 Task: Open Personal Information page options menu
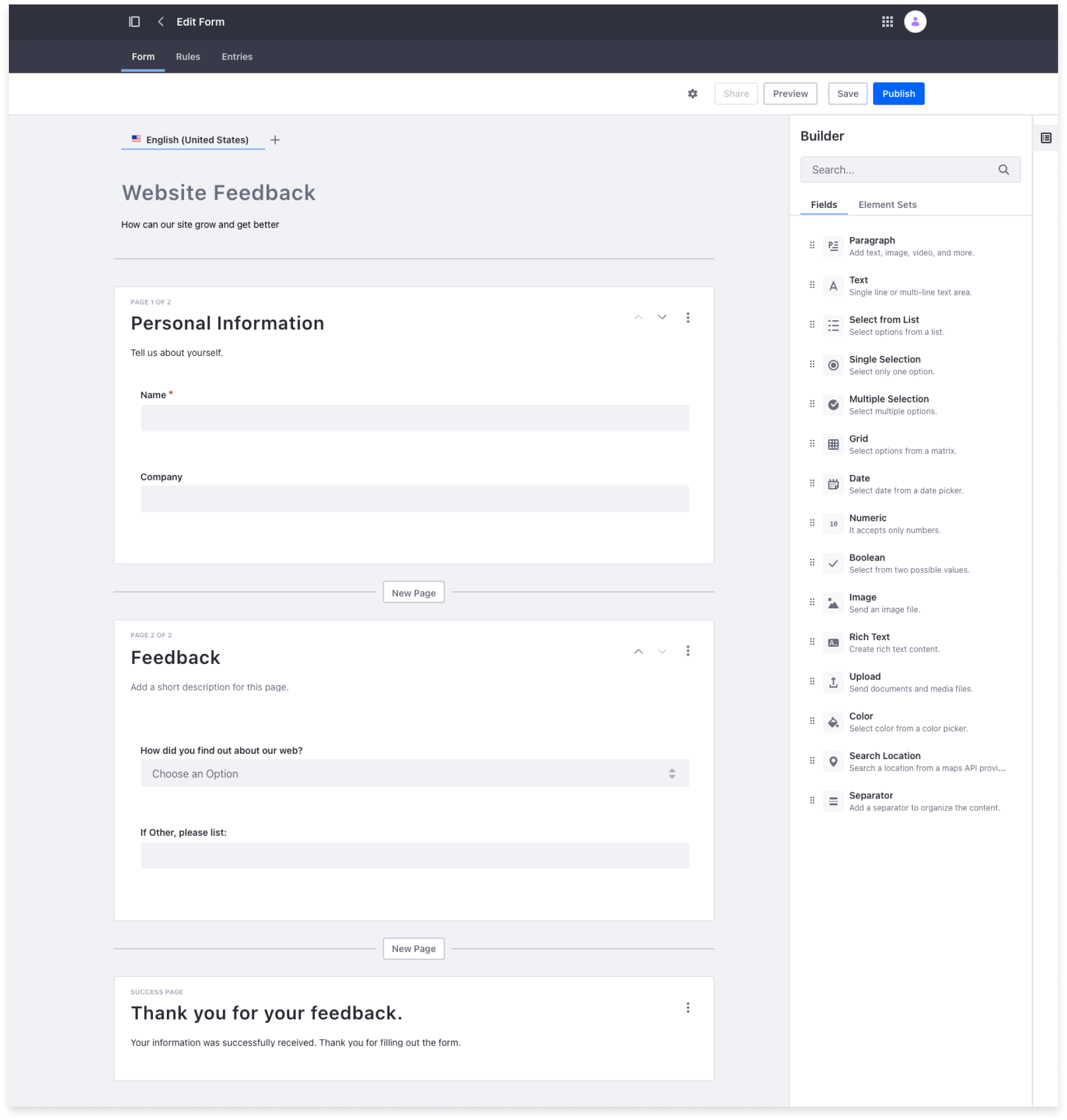[x=688, y=318]
